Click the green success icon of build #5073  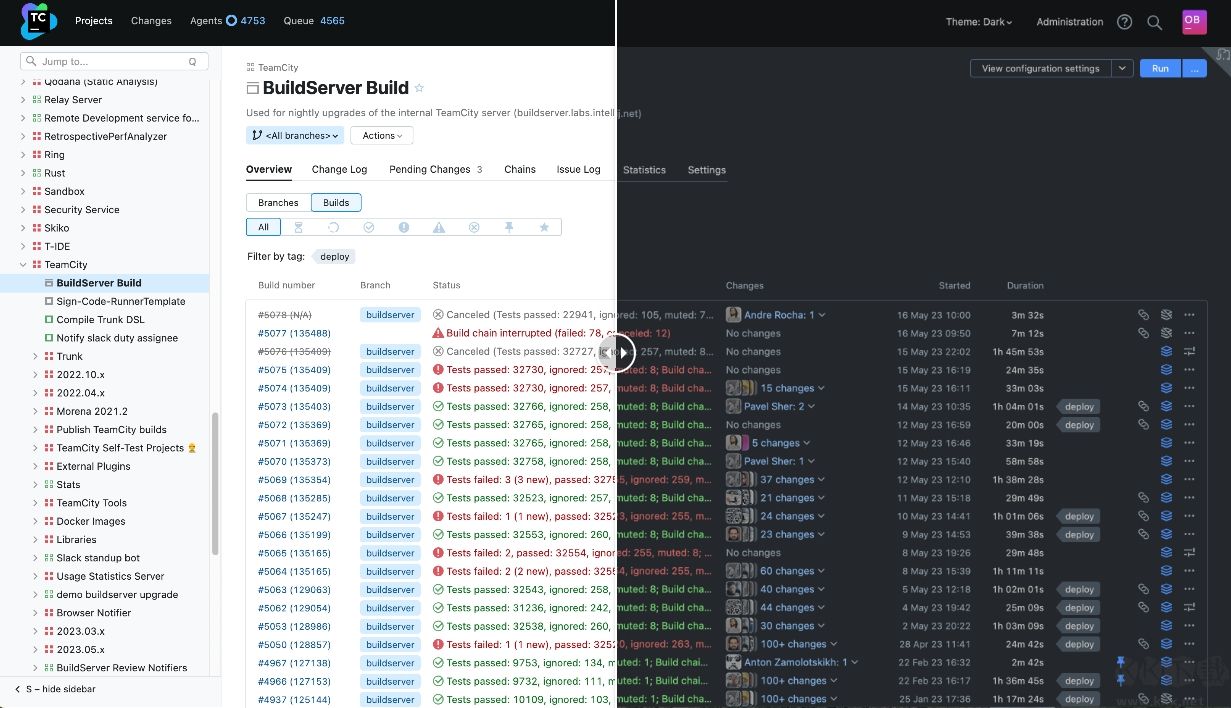point(438,407)
